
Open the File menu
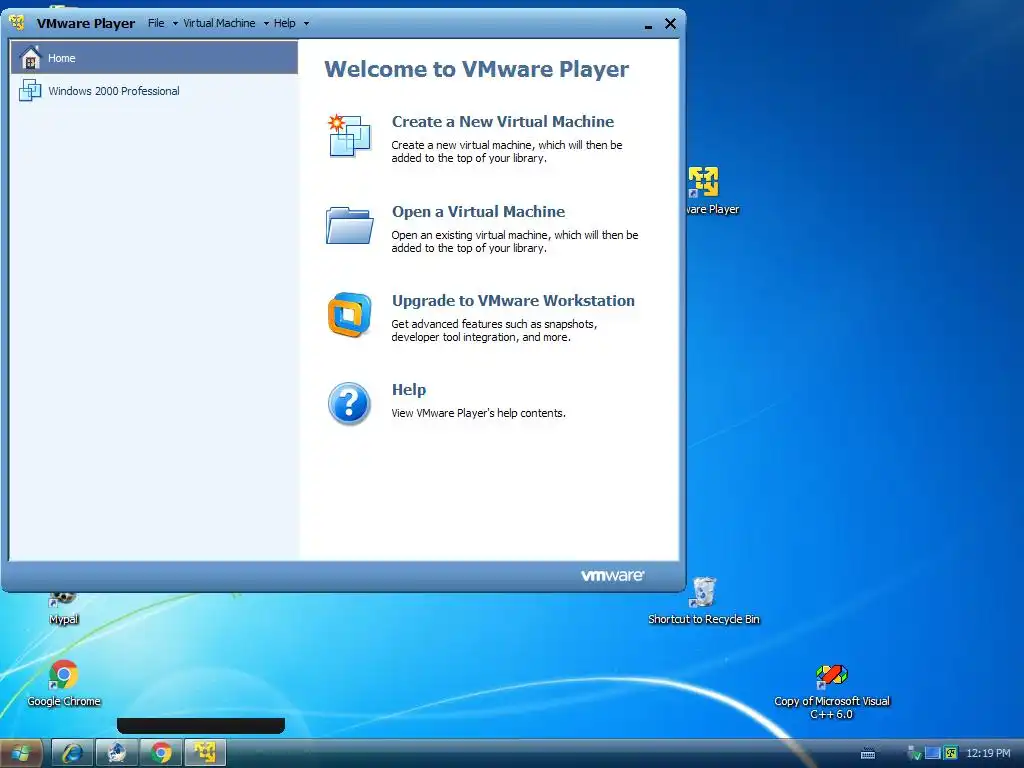click(x=156, y=23)
